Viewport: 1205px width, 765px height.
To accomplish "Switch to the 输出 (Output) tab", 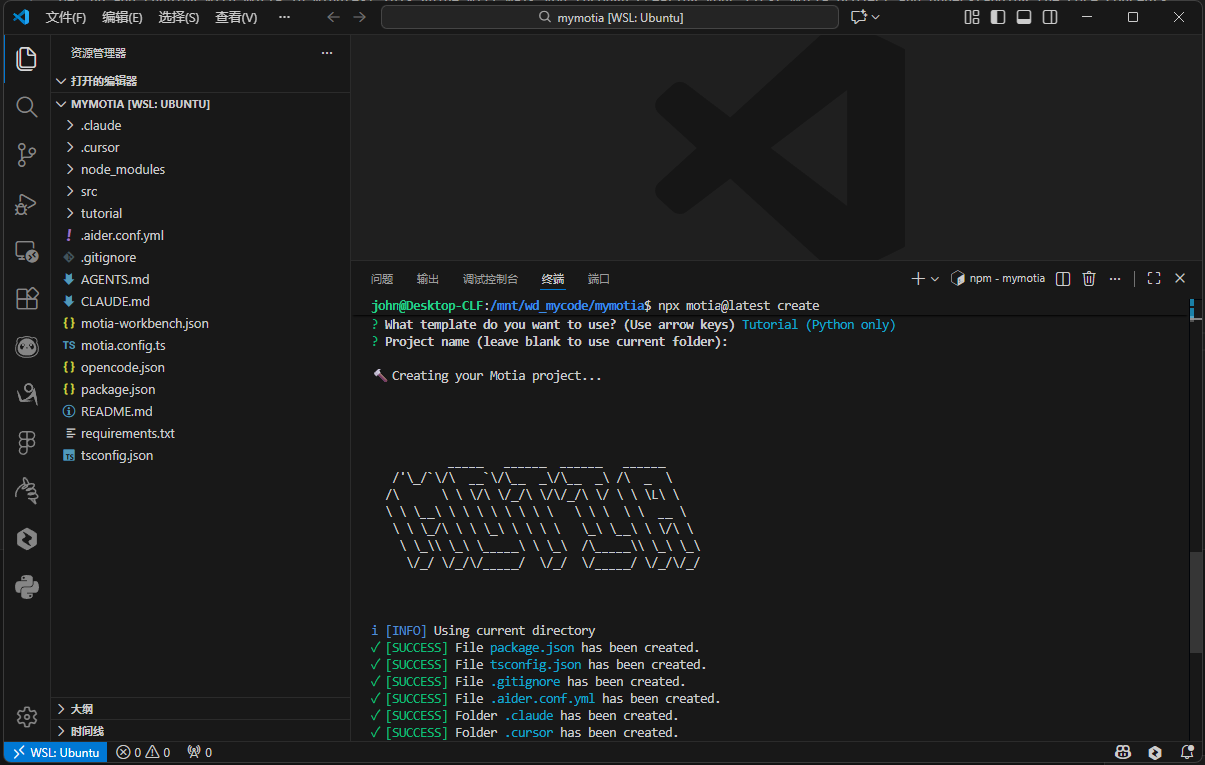I will point(428,279).
